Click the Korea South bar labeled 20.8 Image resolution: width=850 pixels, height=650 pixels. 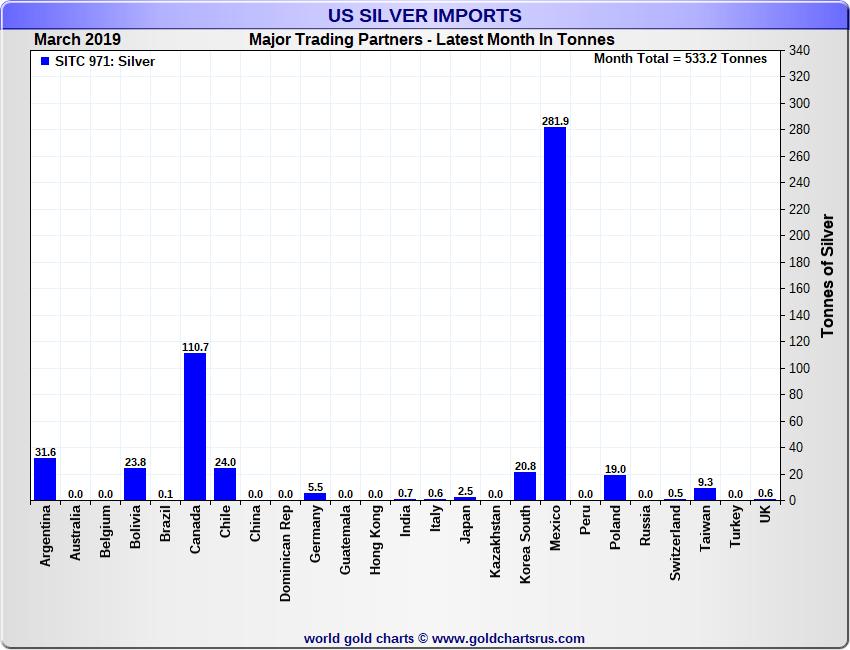pos(525,486)
